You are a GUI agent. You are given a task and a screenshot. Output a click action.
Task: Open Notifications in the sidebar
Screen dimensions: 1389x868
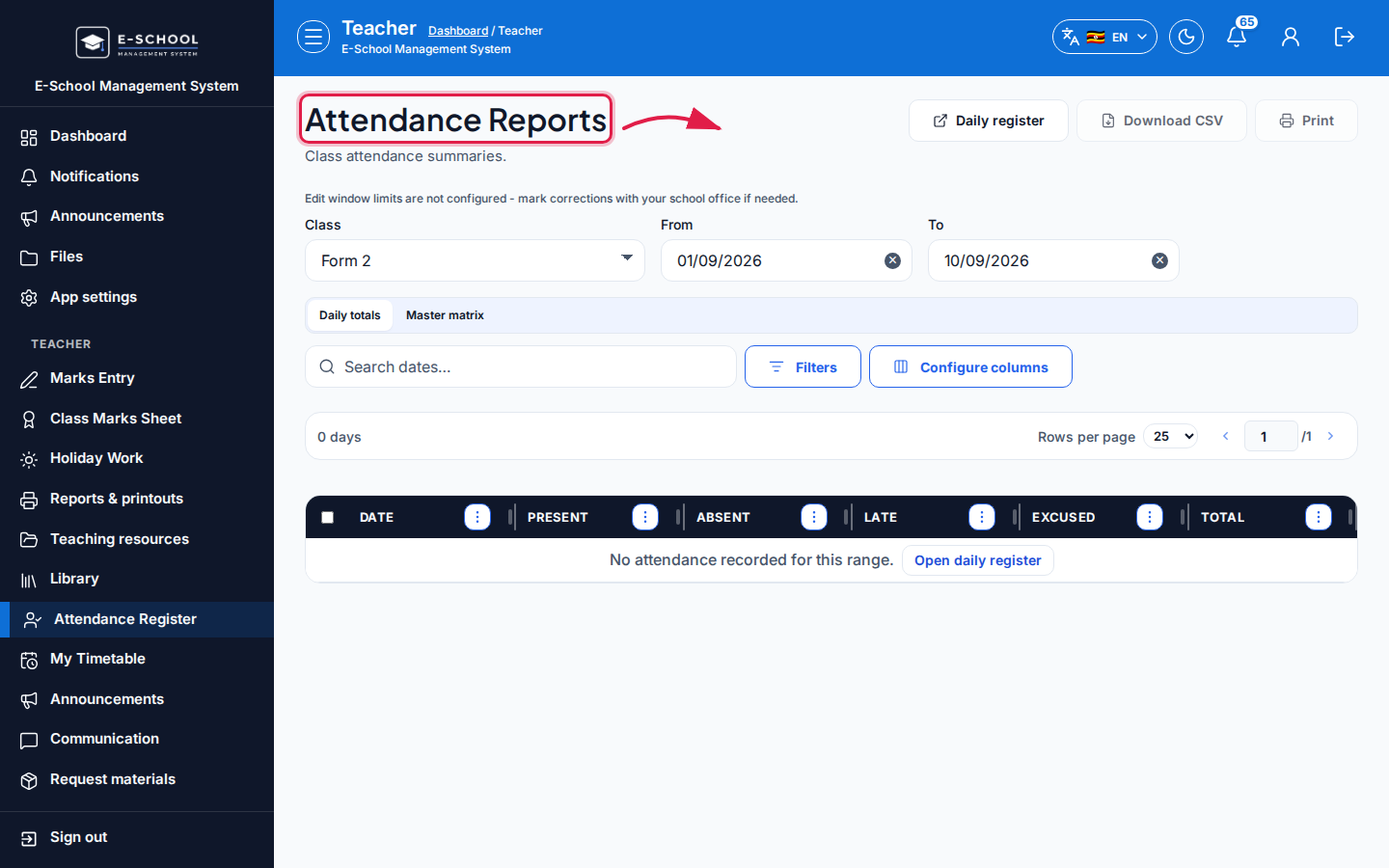point(137,176)
